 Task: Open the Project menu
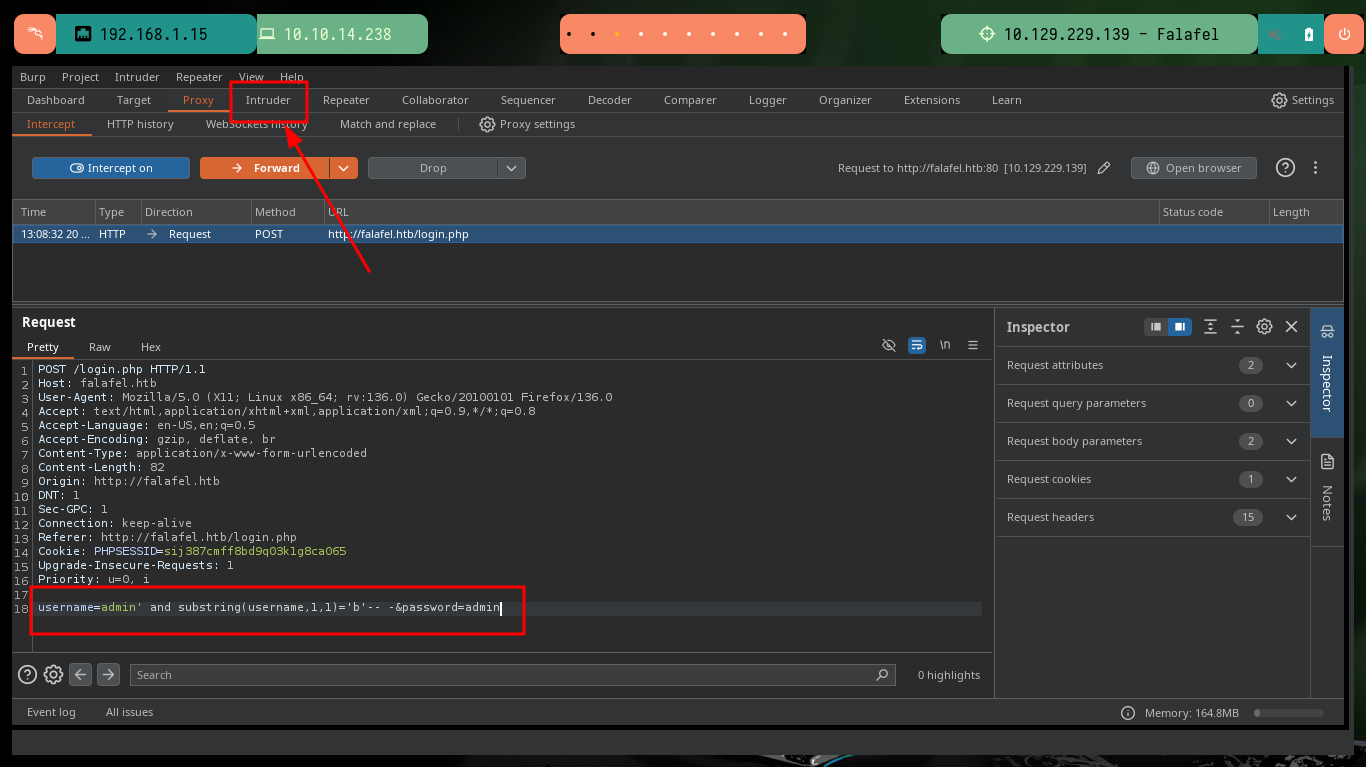(x=80, y=77)
